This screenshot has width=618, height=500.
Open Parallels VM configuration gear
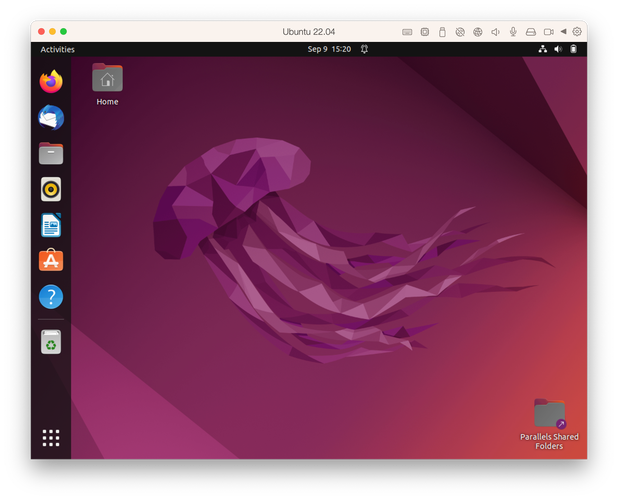pos(577,32)
